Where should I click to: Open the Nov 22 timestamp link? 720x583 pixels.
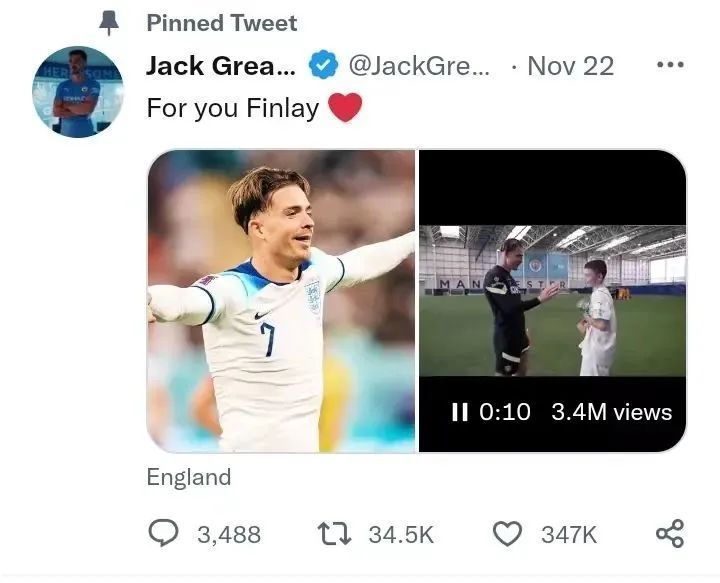570,66
